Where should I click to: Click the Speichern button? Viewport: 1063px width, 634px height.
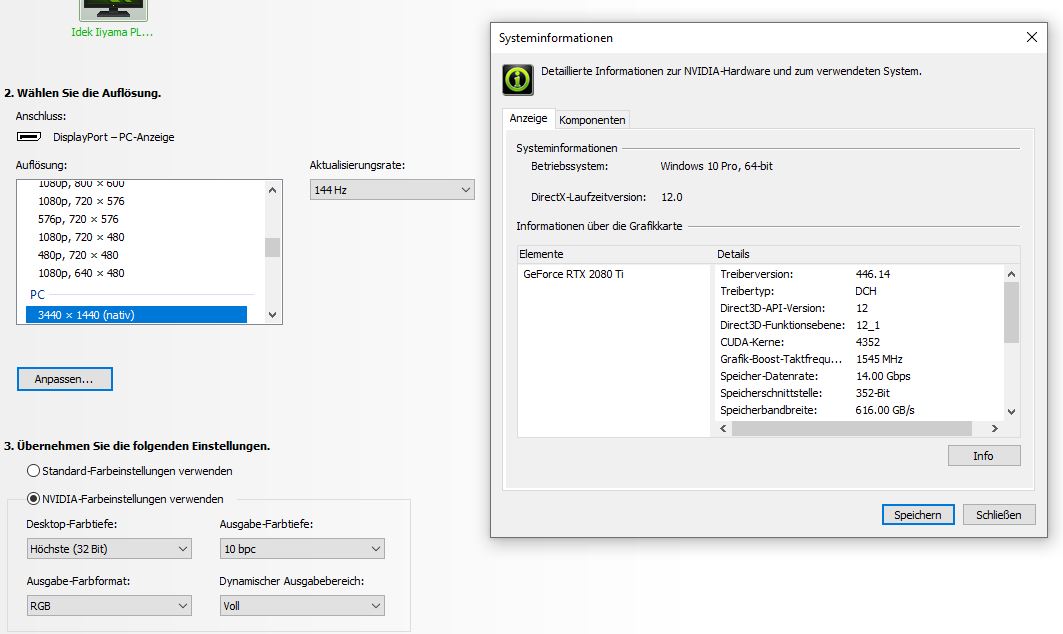pyautogui.click(x=918, y=515)
